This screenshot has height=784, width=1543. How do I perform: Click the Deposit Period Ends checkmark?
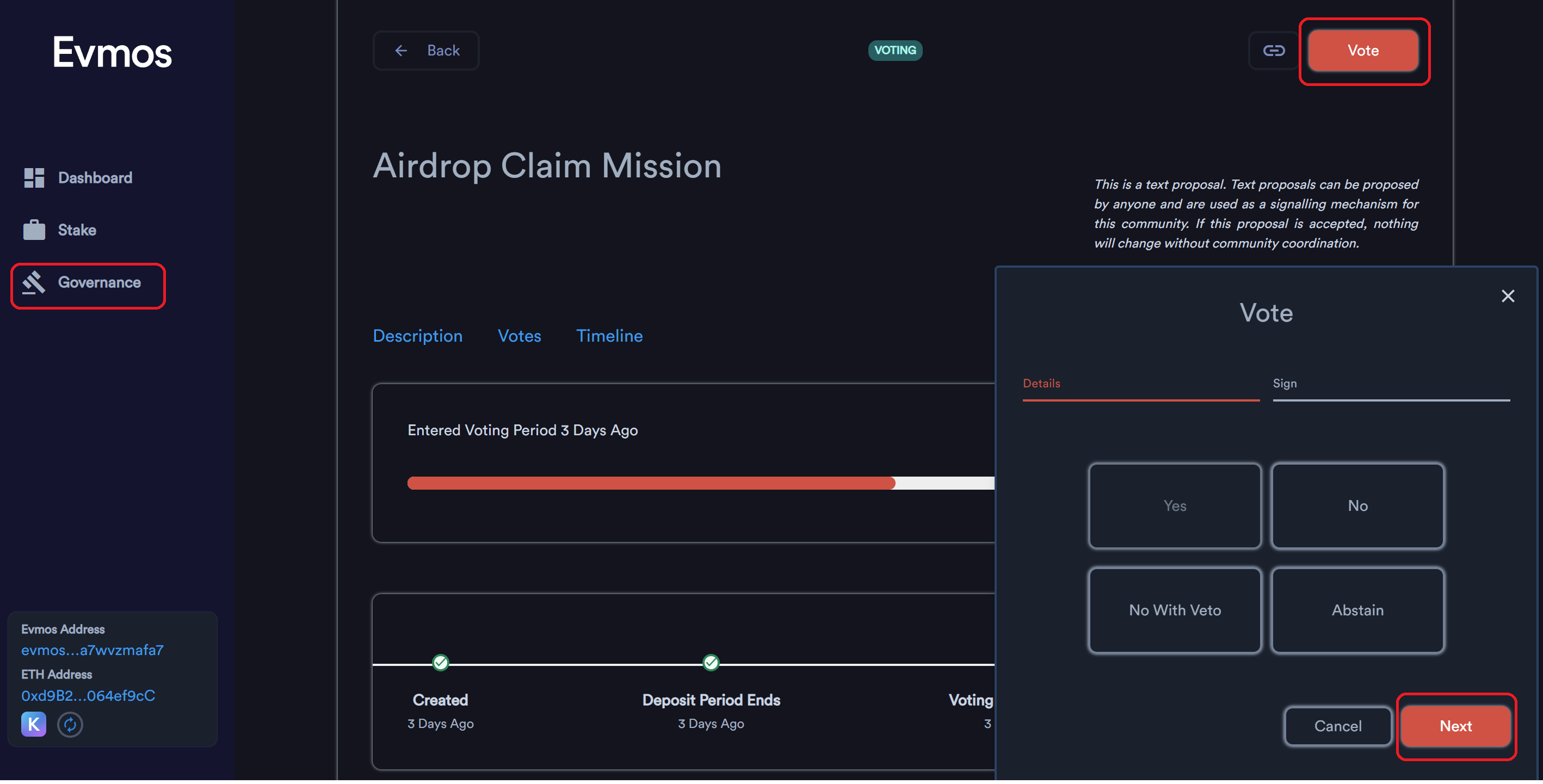[x=711, y=663]
